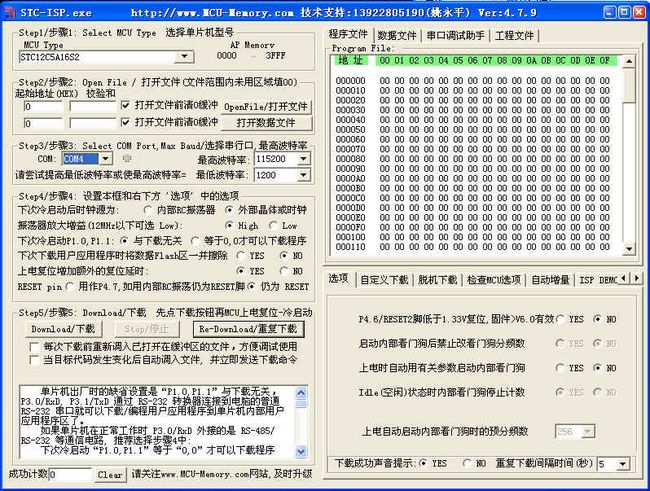Choose NO for erasing data Flash区
Viewport: 650px width, 491px height.
click(x=284, y=255)
